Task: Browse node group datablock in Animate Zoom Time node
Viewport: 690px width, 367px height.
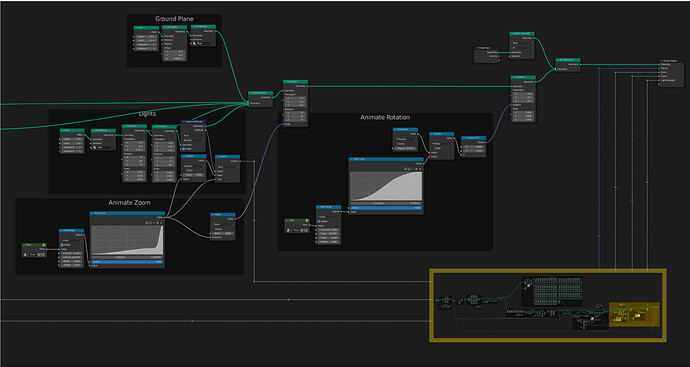Action: pos(25,254)
